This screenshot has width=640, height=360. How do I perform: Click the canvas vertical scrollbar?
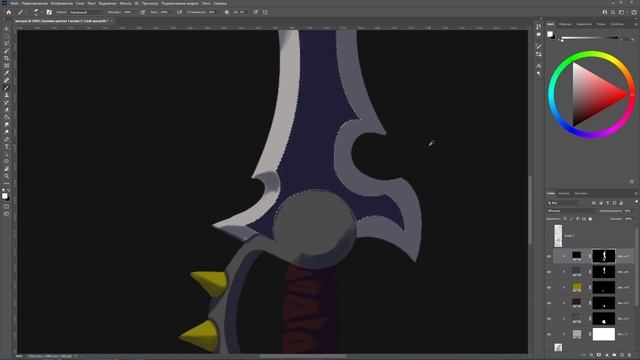tap(530, 210)
